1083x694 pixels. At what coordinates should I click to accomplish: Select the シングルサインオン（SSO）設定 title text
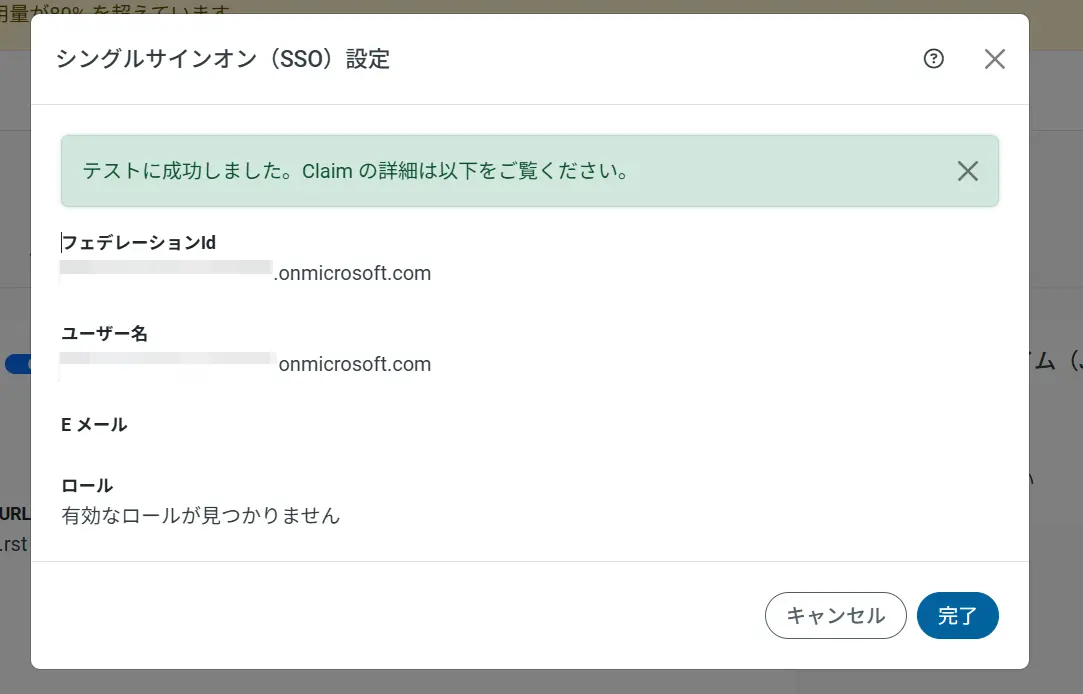point(222,59)
